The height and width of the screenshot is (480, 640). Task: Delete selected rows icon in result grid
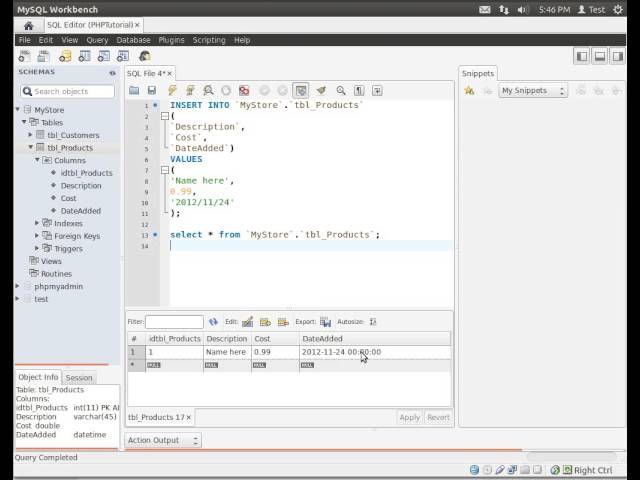(x=283, y=322)
